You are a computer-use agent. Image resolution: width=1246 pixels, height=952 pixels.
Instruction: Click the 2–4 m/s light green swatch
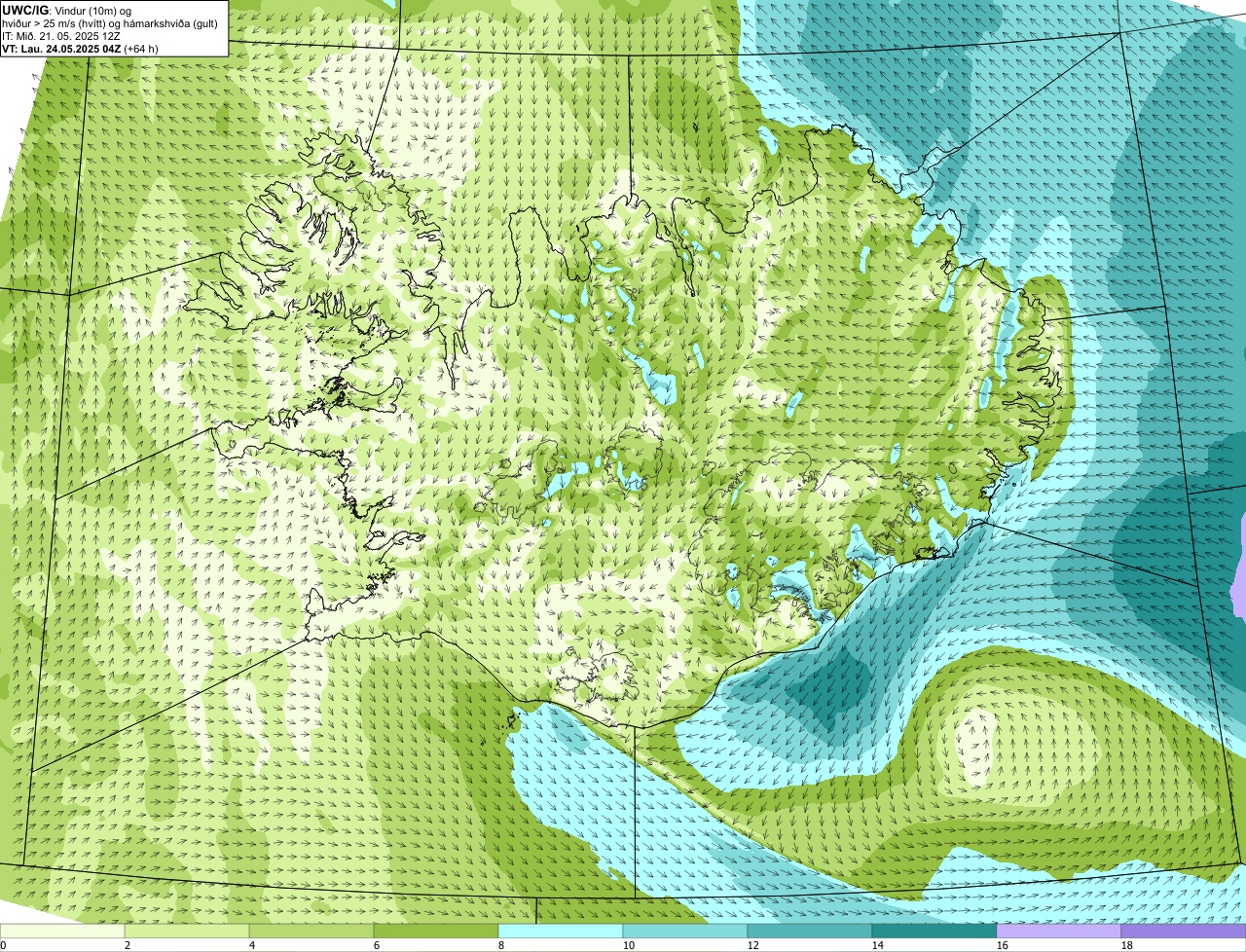click(187, 932)
